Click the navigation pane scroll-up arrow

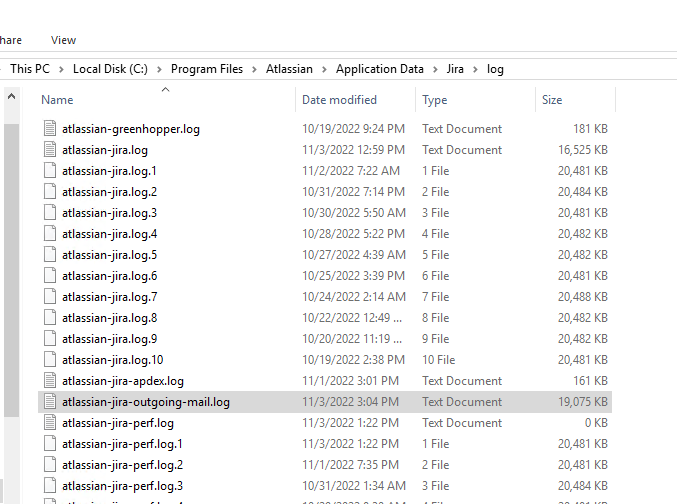12,96
